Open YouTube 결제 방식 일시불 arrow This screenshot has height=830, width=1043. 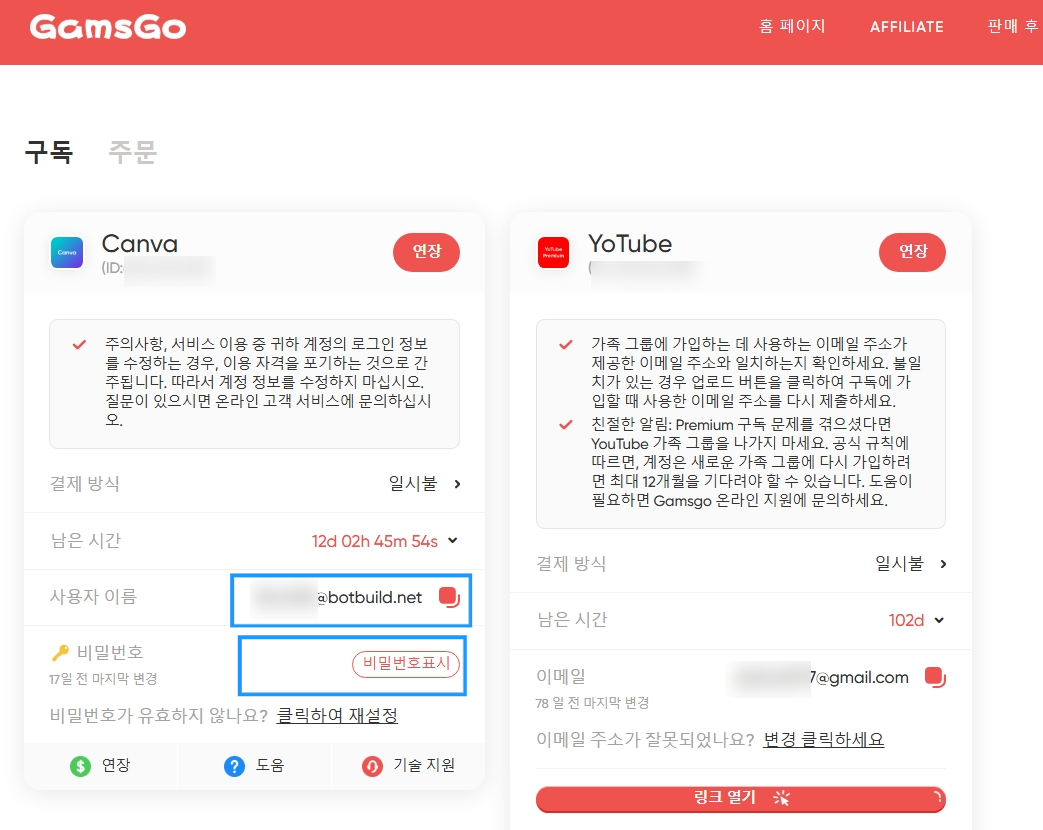pyautogui.click(x=943, y=564)
